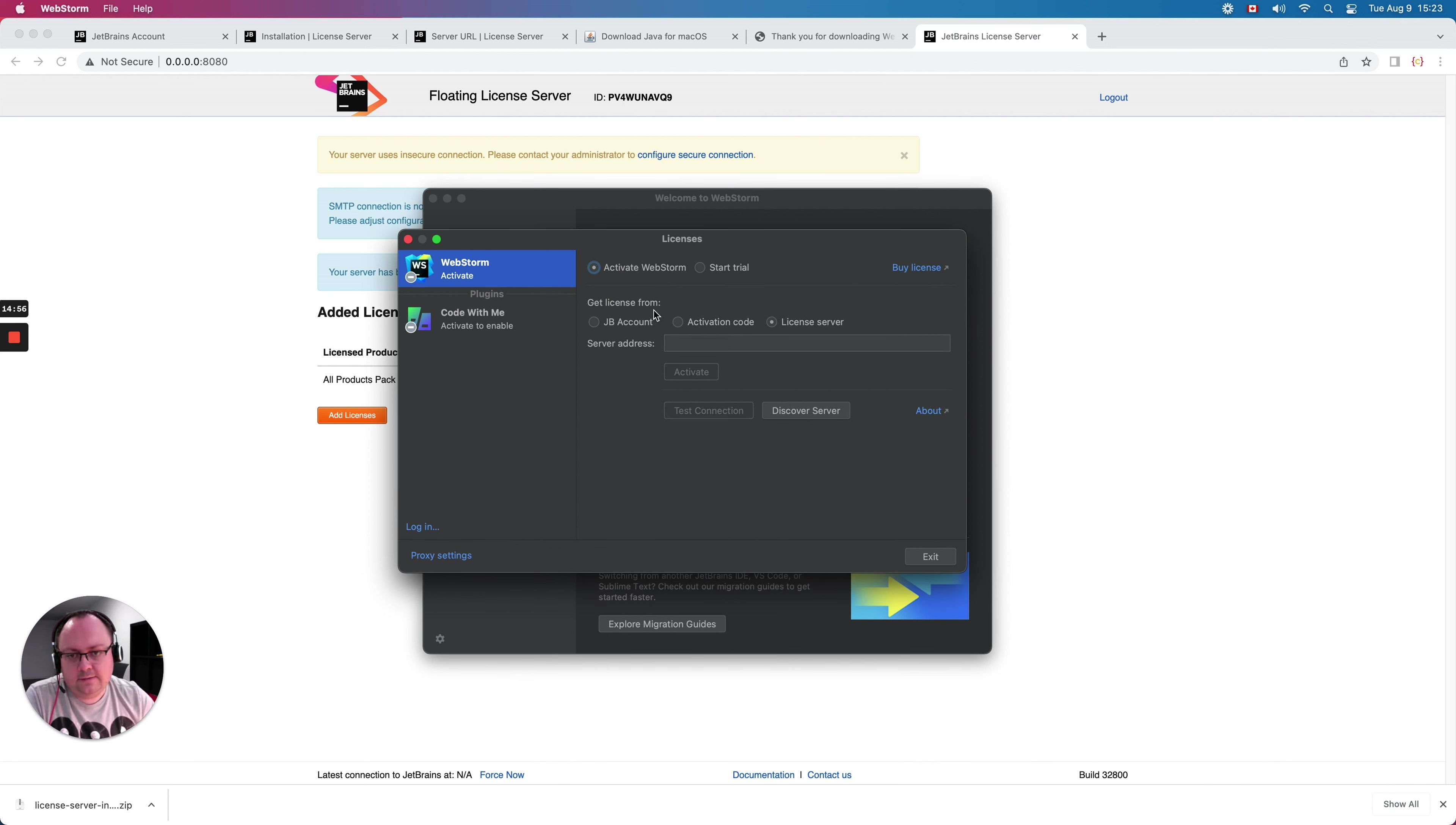Viewport: 1456px width, 825px height.
Task: Open the Contact us link
Action: pos(829,775)
